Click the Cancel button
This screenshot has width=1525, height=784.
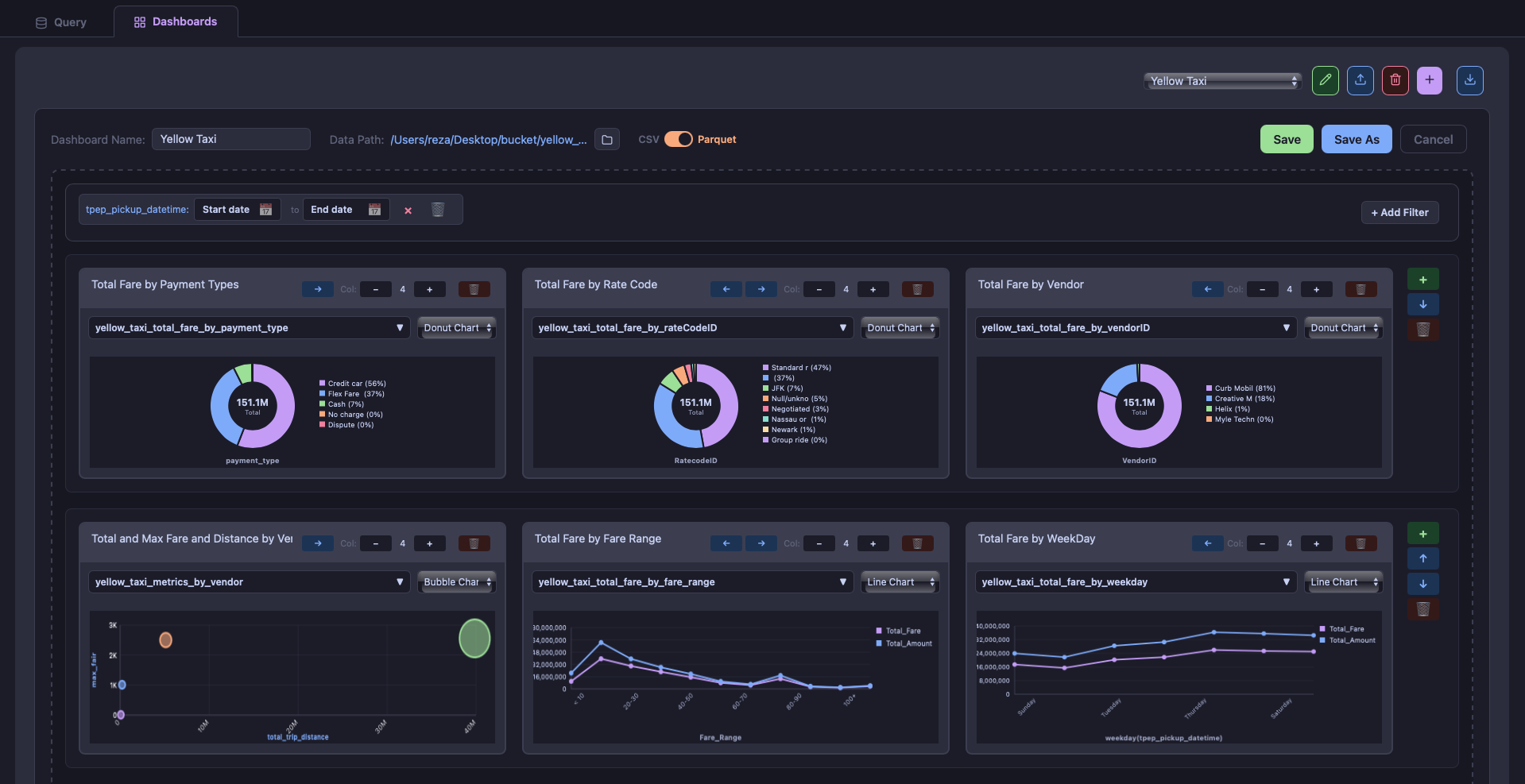(1433, 140)
